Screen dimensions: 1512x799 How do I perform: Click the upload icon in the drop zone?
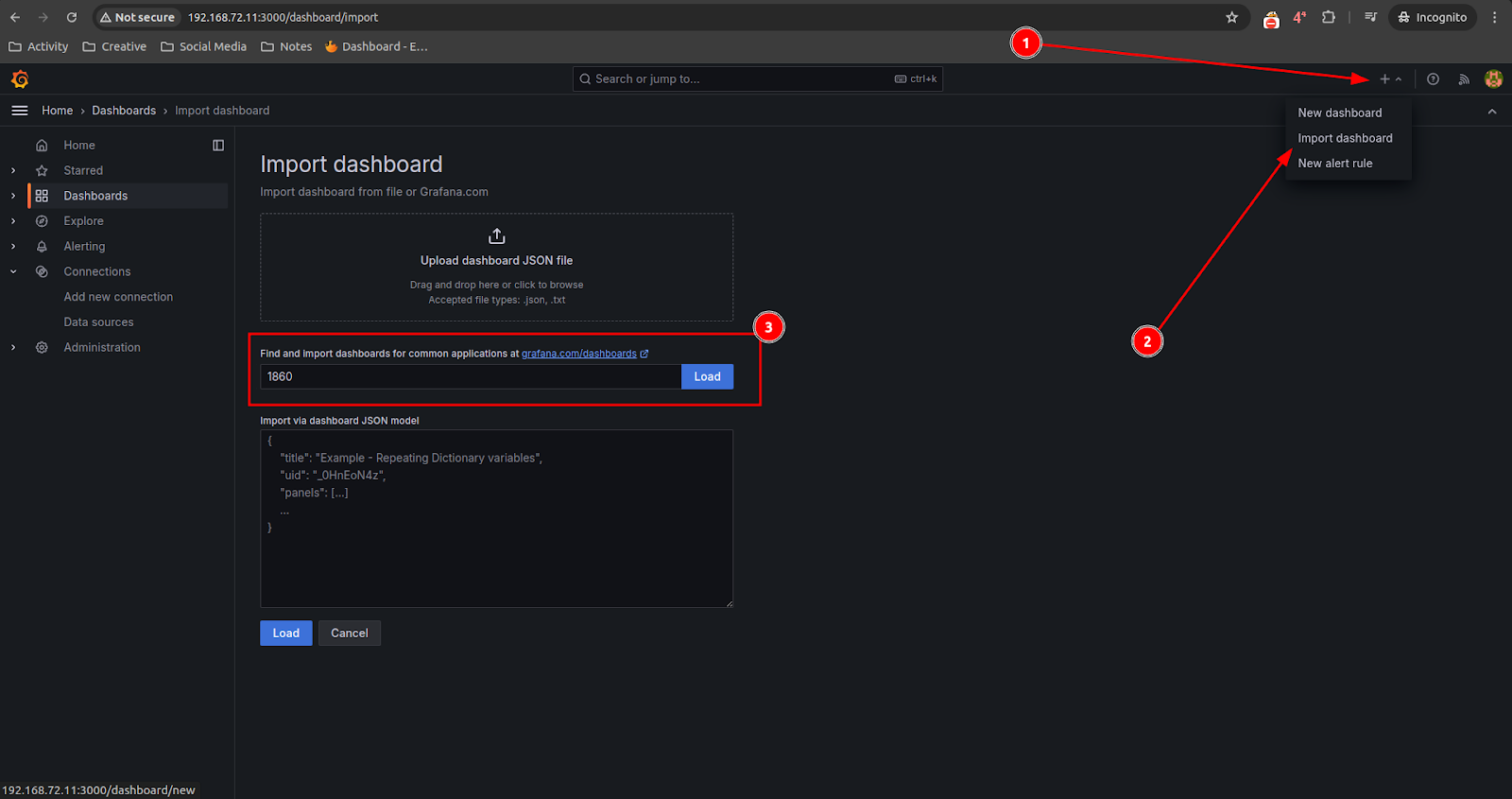point(497,235)
